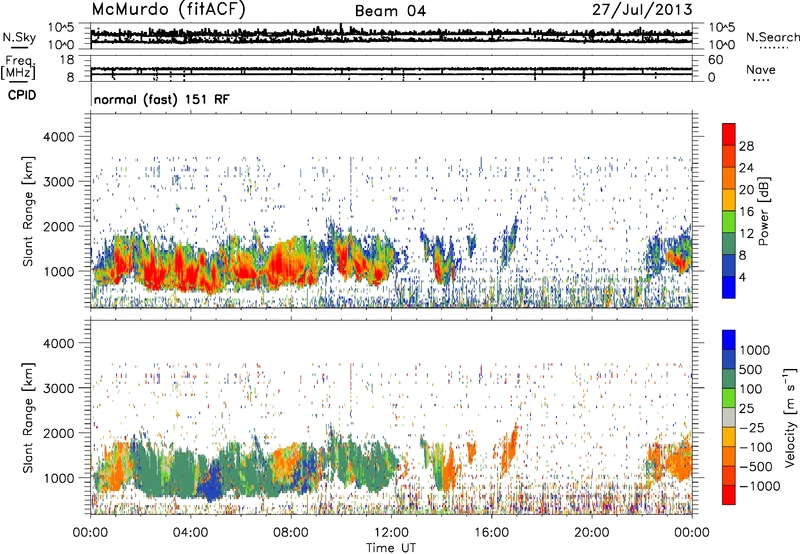The width and height of the screenshot is (800, 554).
Task: Click the '60' Nave axis tick label
Action: (715, 60)
